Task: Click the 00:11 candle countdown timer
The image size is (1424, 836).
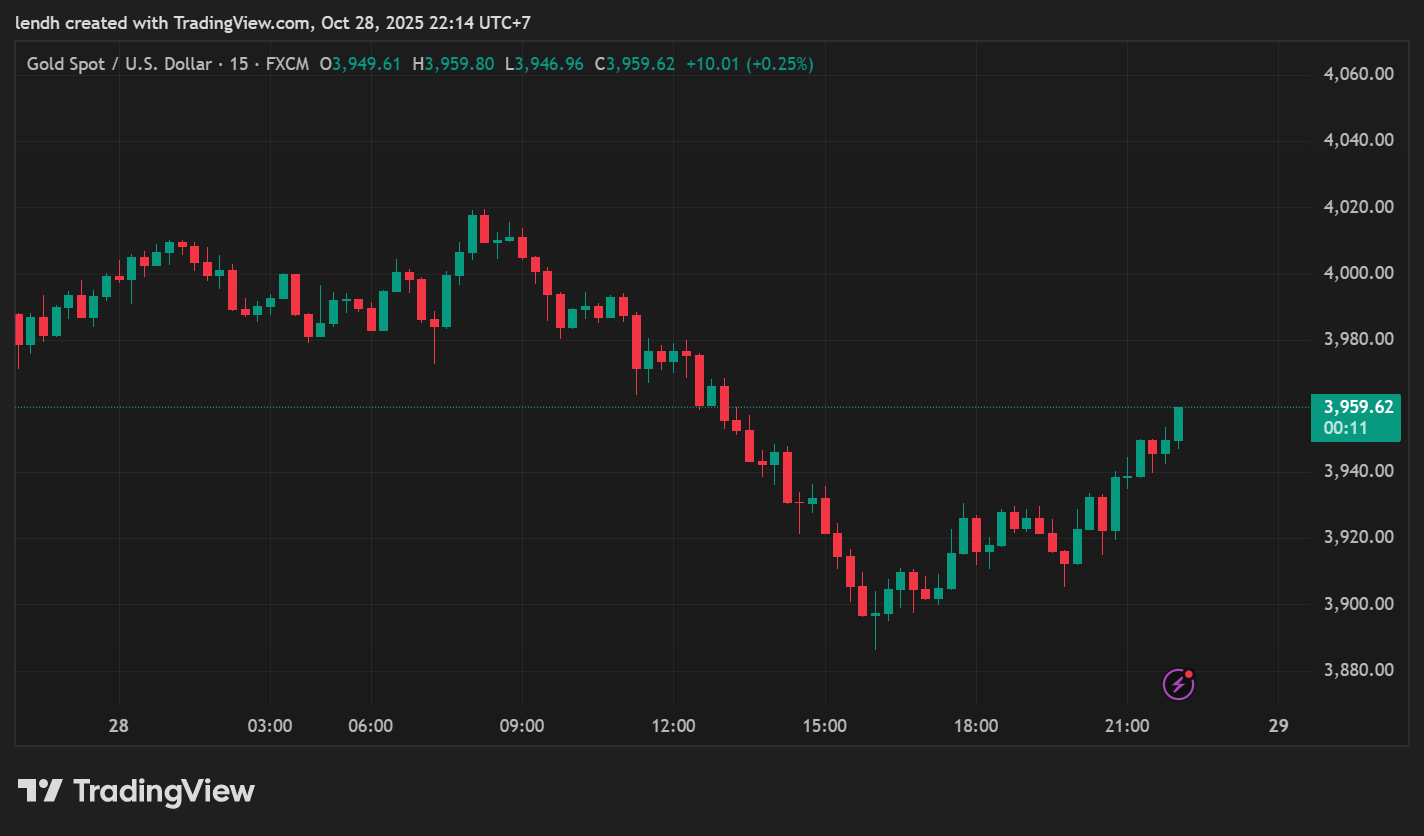Action: point(1345,428)
